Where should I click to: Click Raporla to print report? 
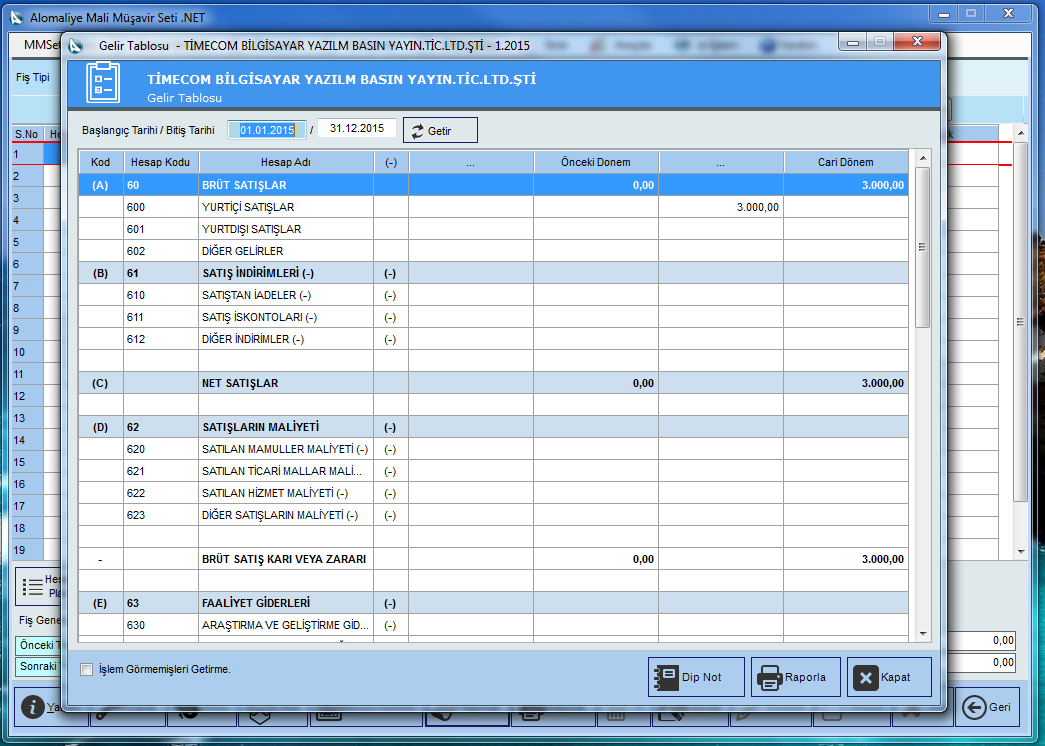[796, 677]
